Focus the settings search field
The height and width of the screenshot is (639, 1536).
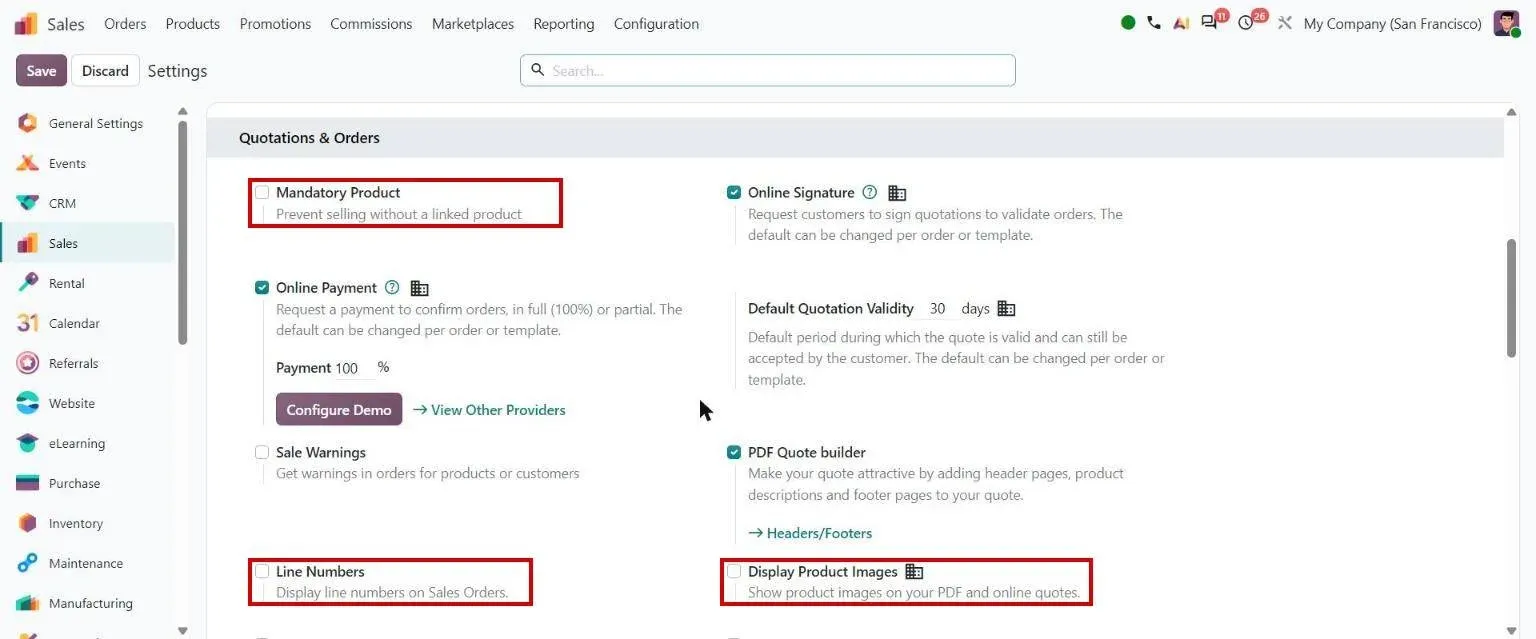click(767, 70)
